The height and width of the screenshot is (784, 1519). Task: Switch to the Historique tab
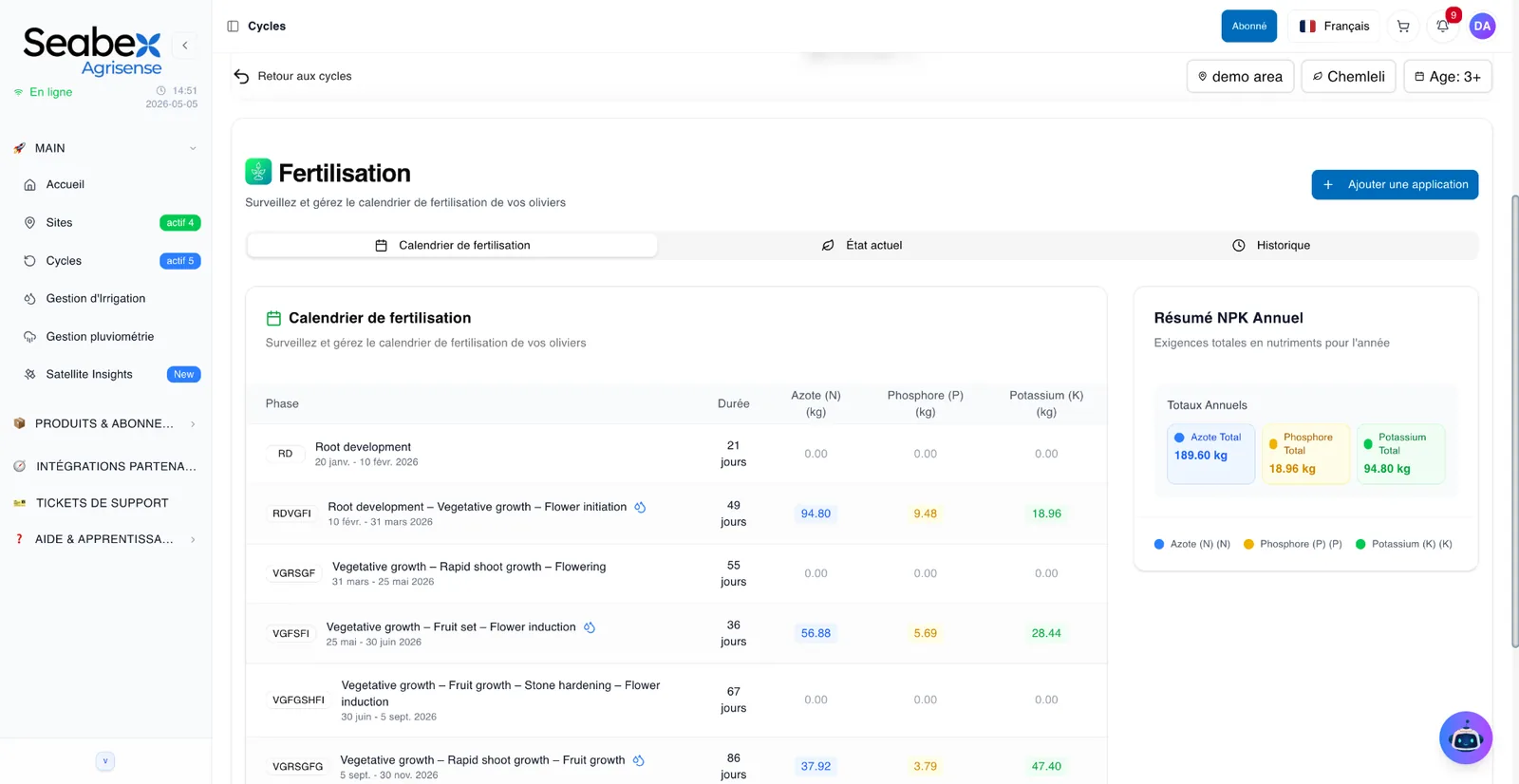[x=1271, y=246]
